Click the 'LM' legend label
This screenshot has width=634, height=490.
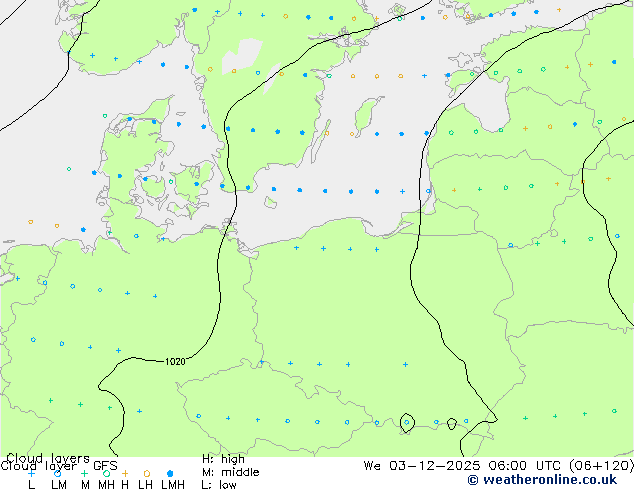tap(59, 484)
